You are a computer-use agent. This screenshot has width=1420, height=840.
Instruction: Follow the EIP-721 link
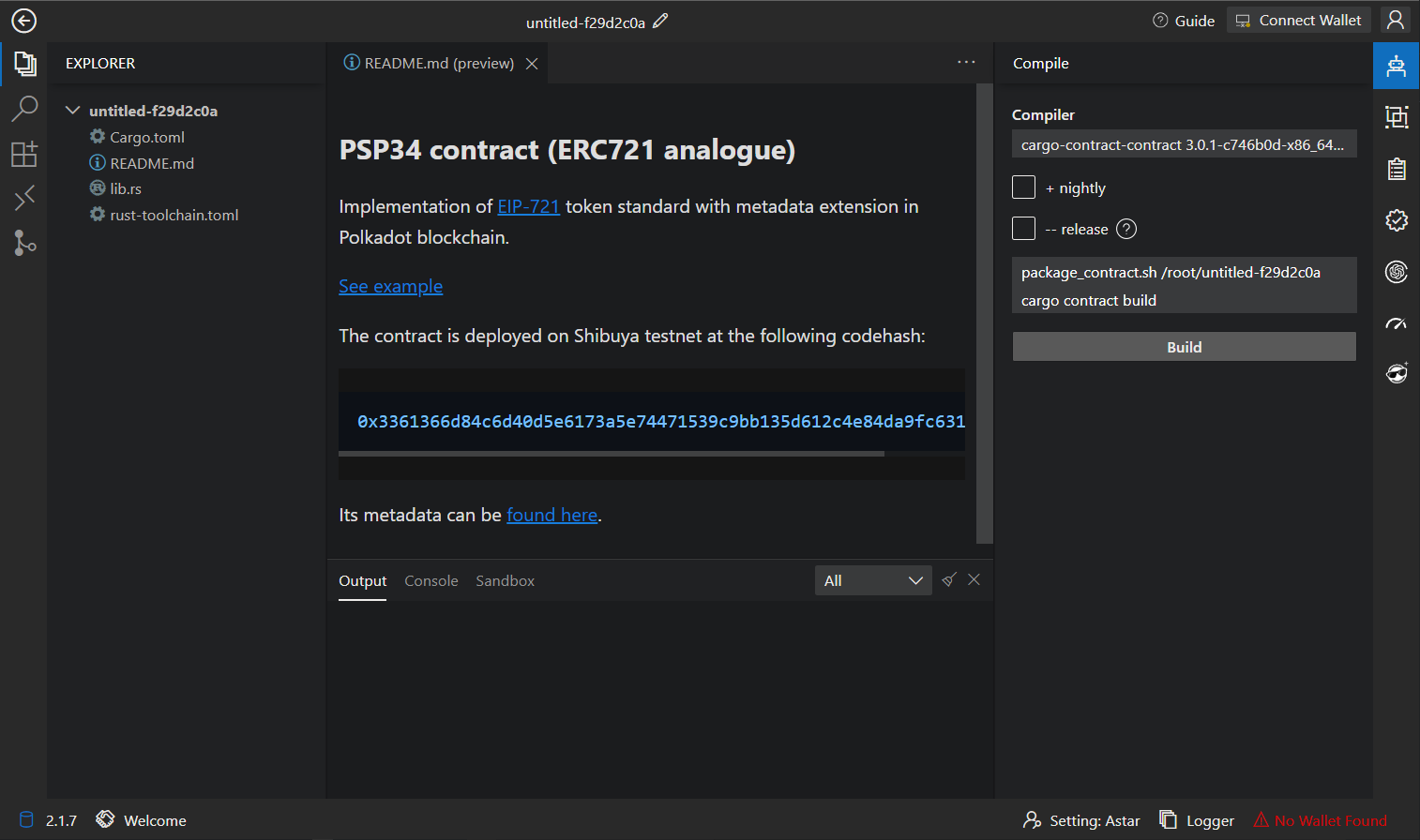[528, 206]
